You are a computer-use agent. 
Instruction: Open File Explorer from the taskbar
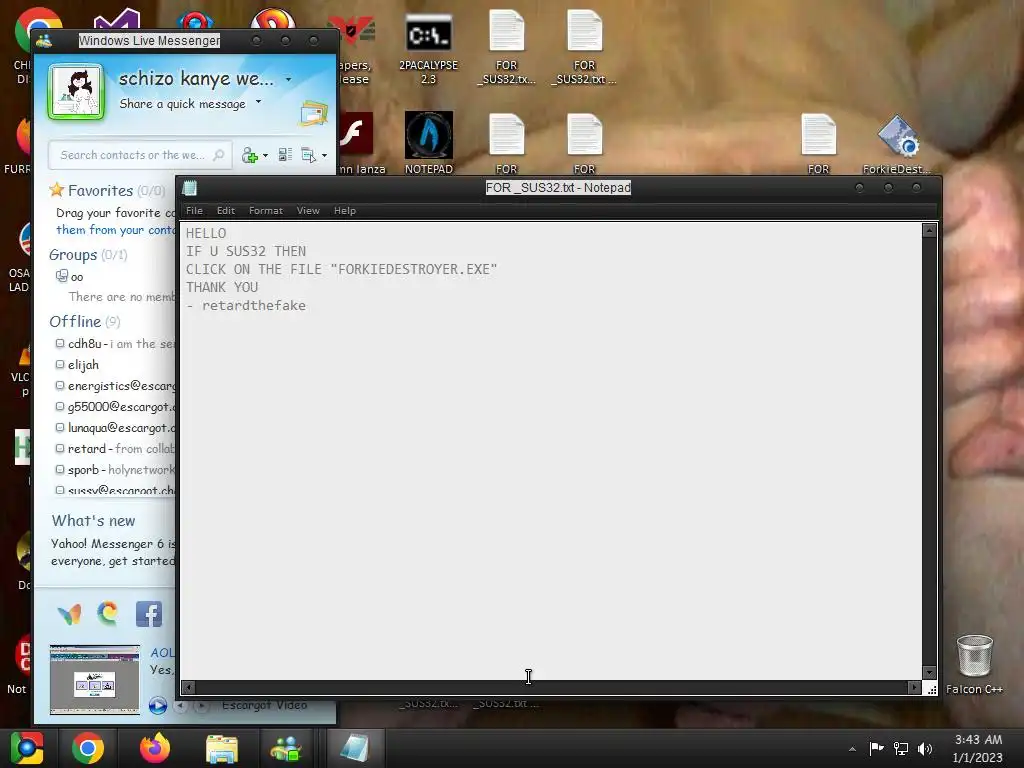[x=222, y=748]
